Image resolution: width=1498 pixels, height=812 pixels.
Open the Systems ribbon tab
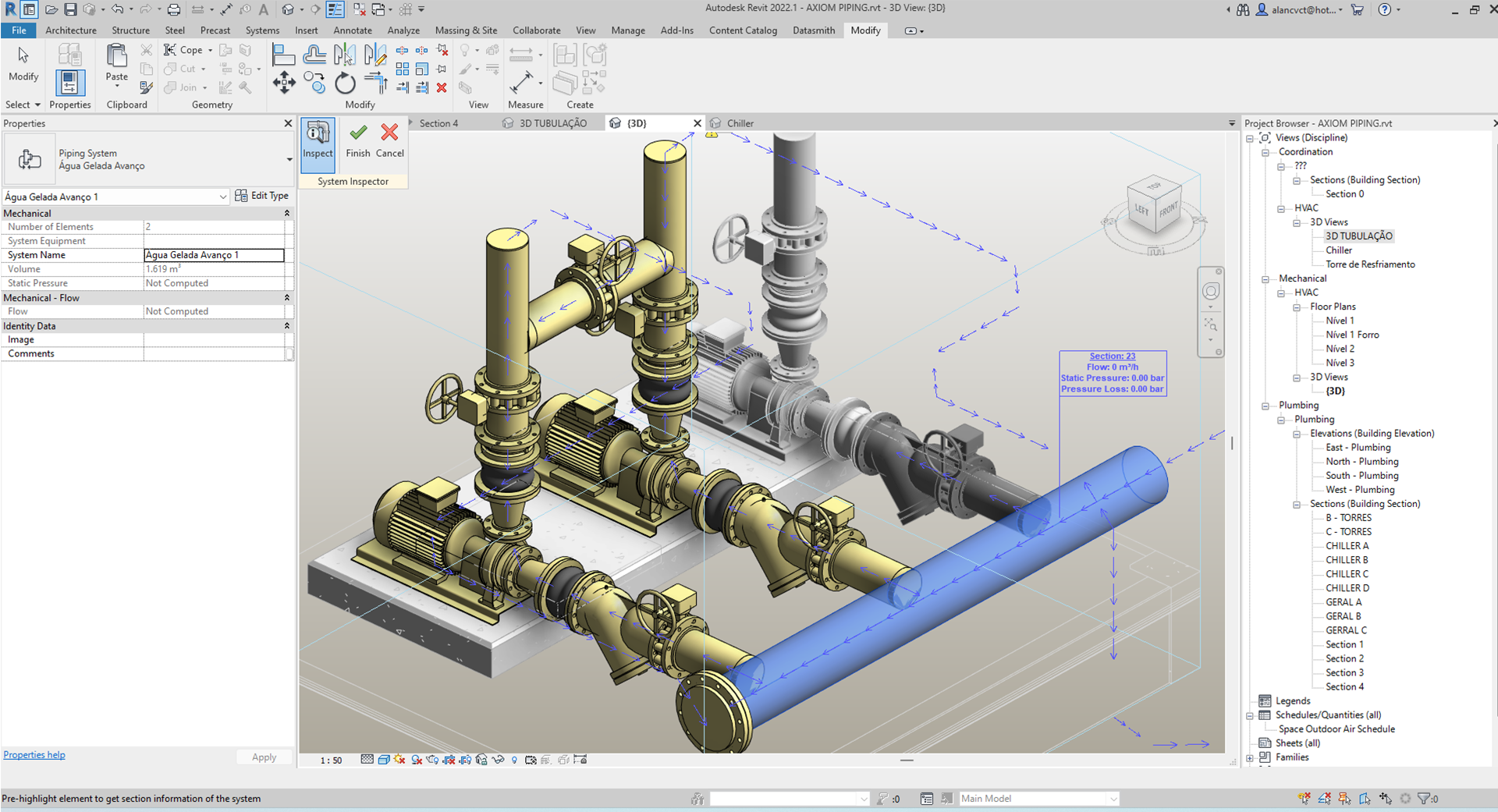click(x=262, y=30)
